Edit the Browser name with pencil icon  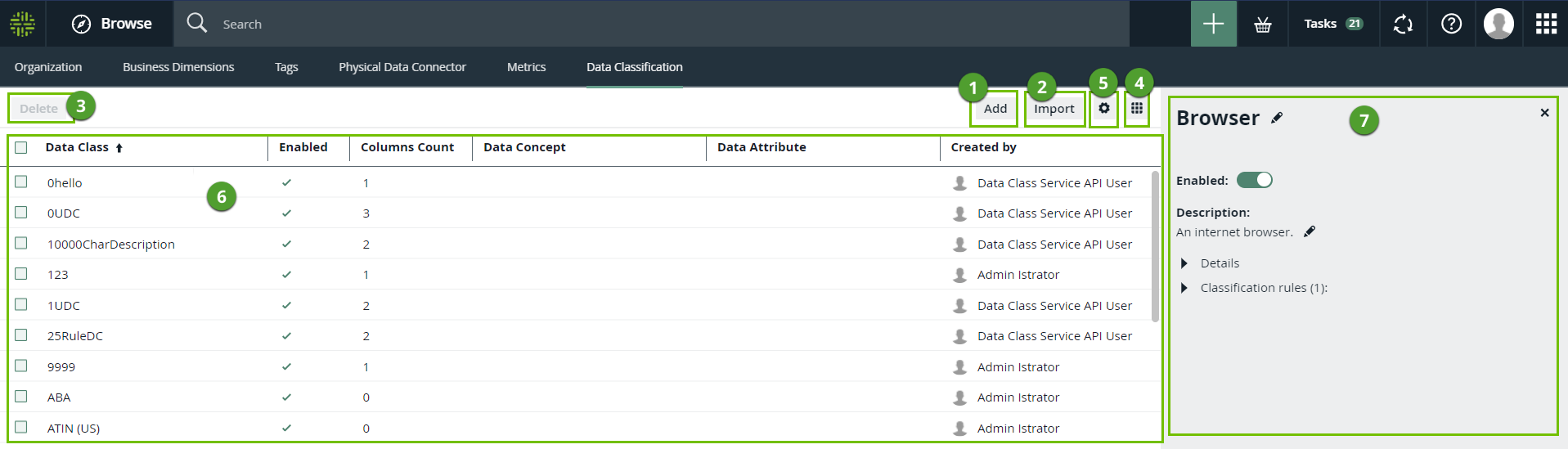[x=1277, y=119]
